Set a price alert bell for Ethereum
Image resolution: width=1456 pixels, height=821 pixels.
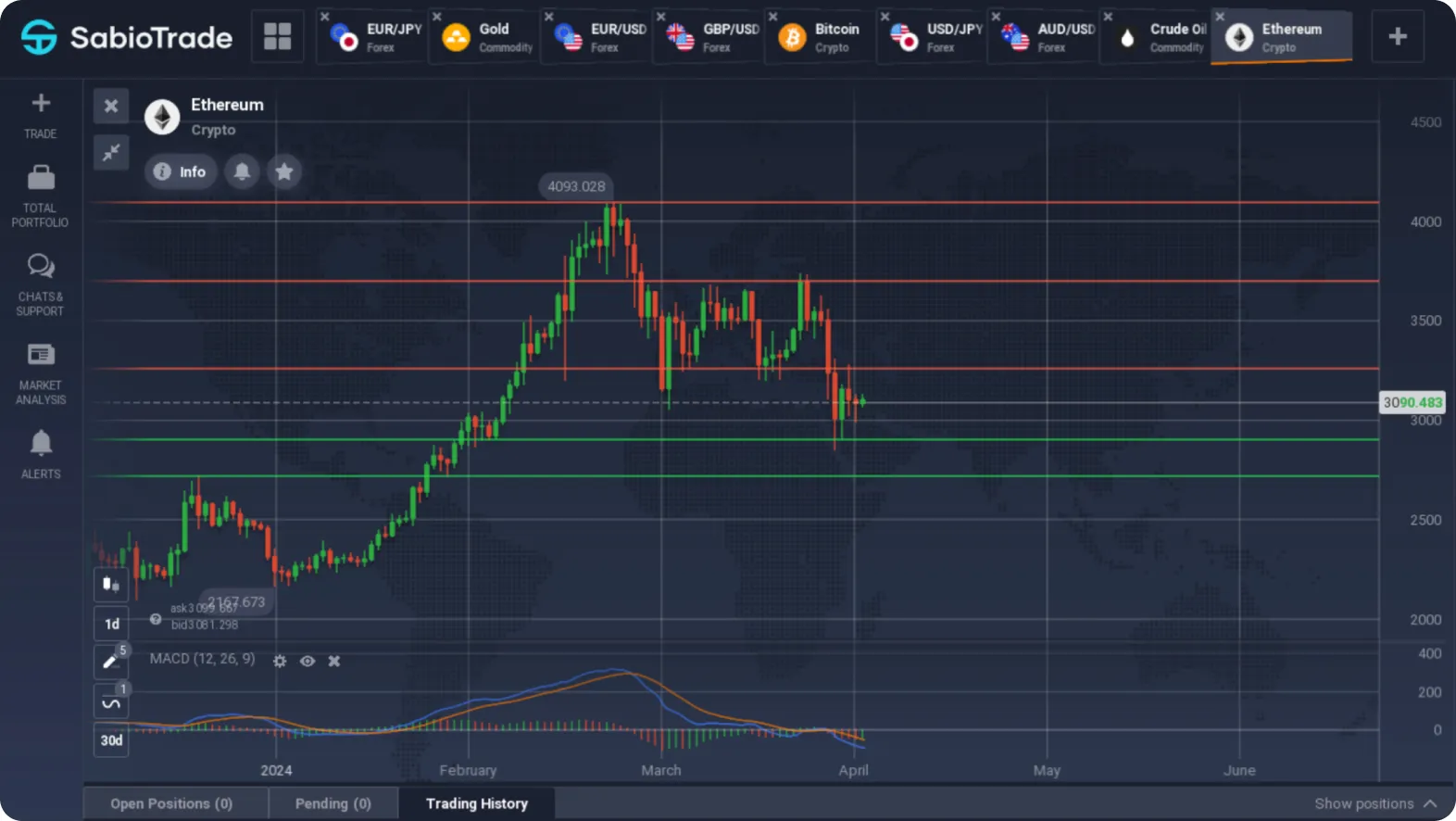(242, 171)
